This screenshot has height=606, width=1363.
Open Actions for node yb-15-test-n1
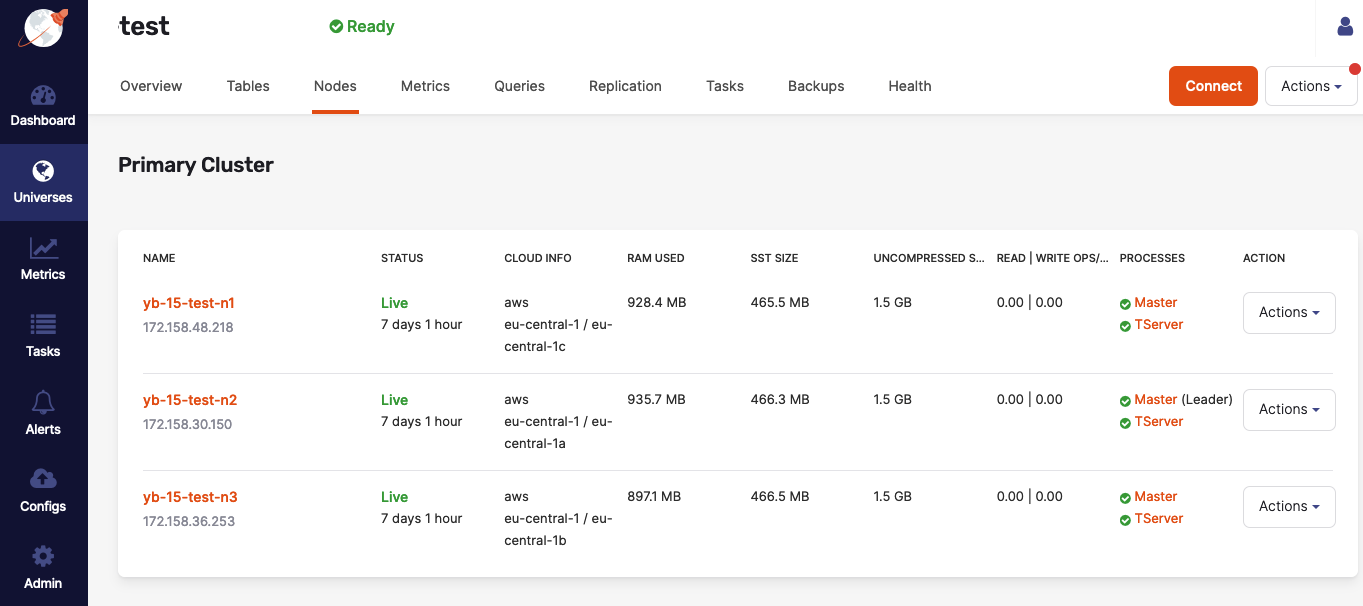pyautogui.click(x=1289, y=312)
